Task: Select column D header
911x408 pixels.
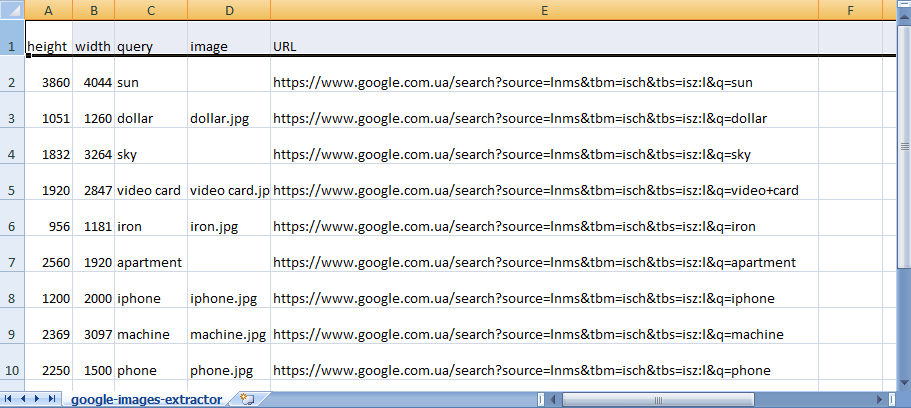Action: [229, 10]
